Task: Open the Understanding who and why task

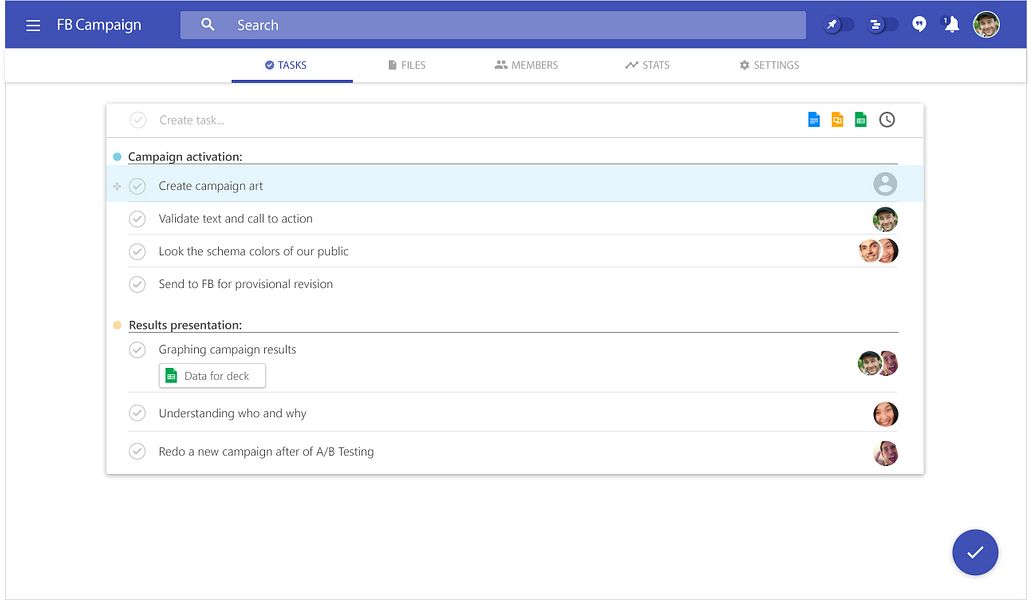Action: 232,413
